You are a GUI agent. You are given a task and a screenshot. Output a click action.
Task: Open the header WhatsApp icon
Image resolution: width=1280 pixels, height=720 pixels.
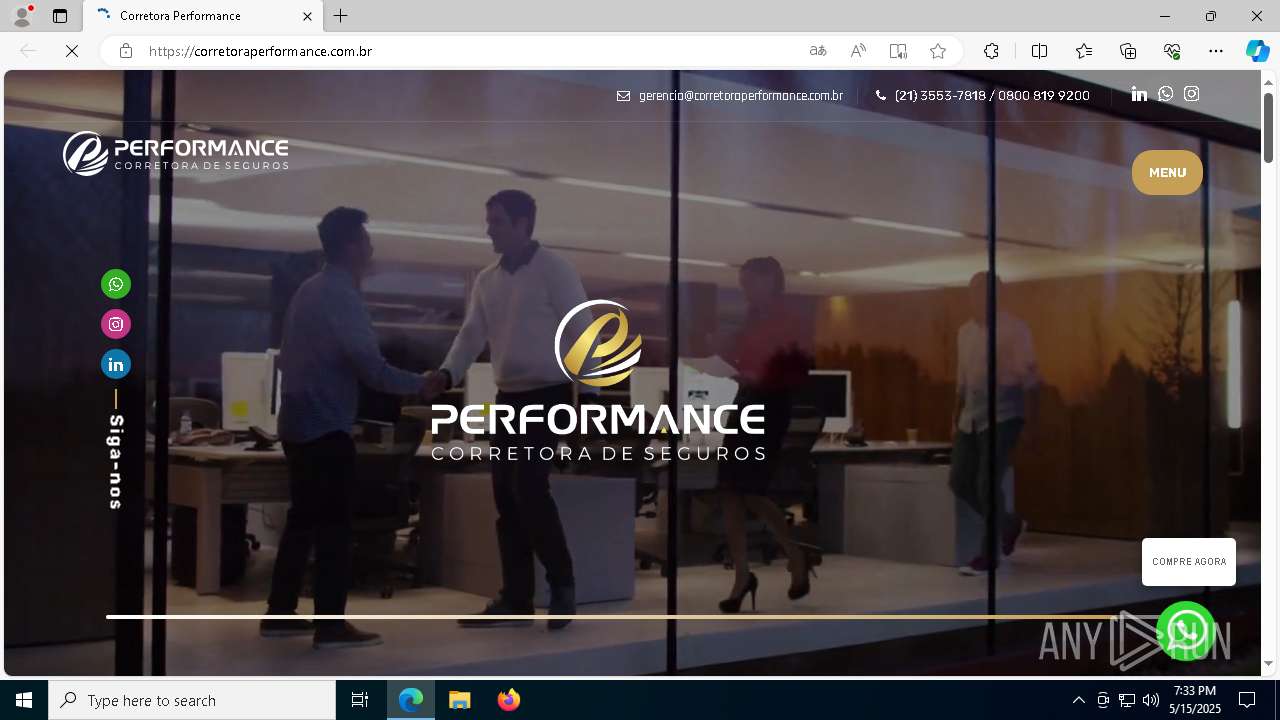click(x=1166, y=94)
